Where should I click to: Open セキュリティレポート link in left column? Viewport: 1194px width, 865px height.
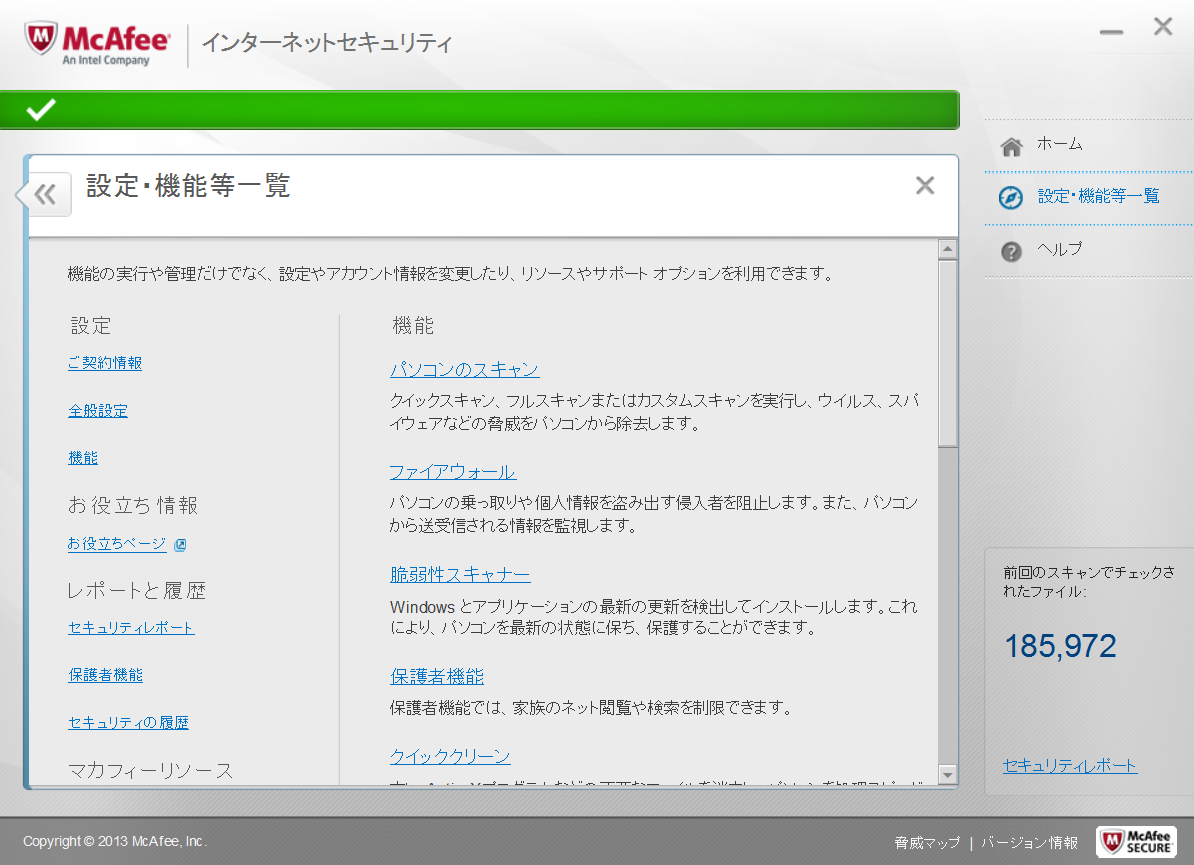coord(131,627)
